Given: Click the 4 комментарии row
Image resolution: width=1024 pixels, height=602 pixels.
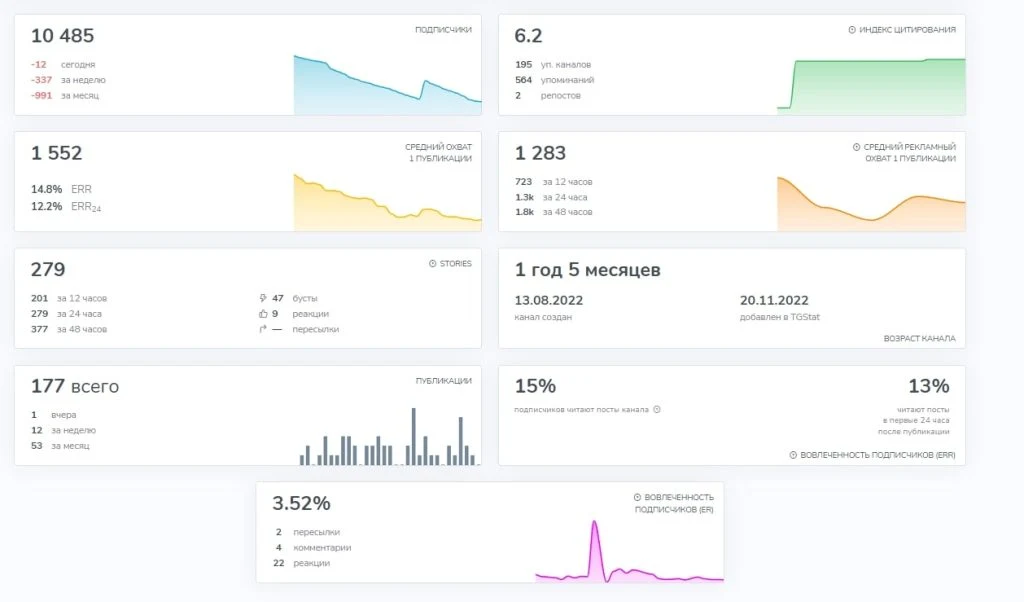Looking at the screenshot, I should (313, 548).
